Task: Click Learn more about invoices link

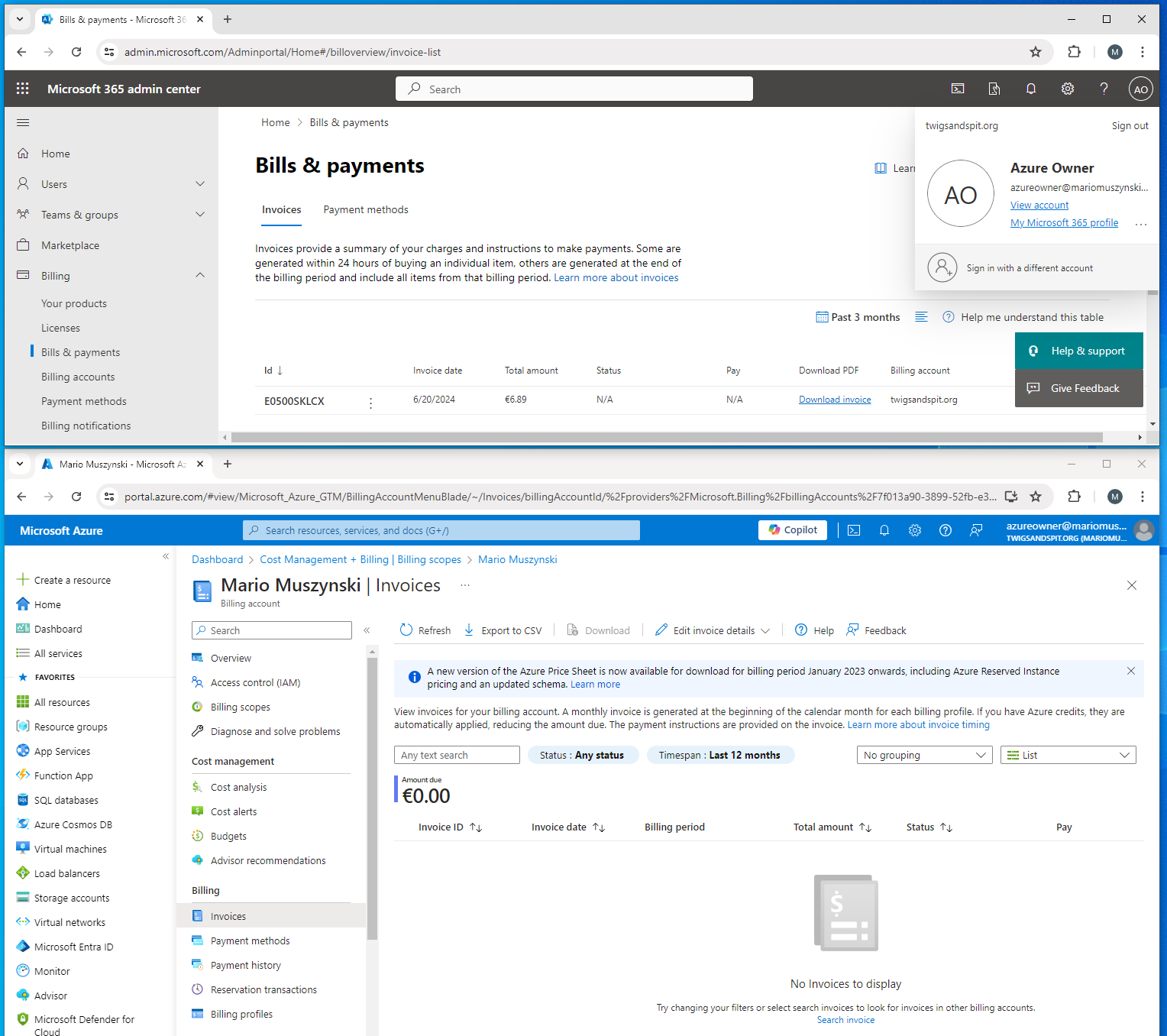Action: [x=616, y=277]
